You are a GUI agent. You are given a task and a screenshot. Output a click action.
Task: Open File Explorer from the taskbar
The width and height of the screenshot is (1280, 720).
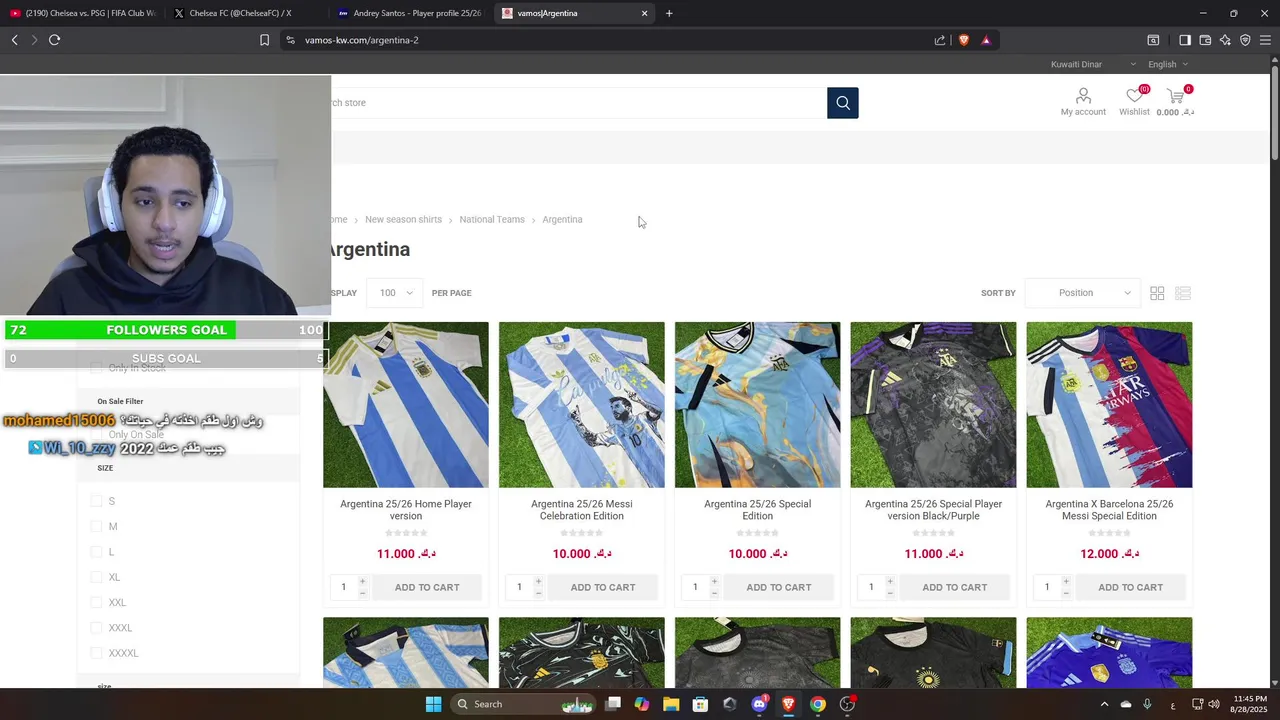(671, 704)
